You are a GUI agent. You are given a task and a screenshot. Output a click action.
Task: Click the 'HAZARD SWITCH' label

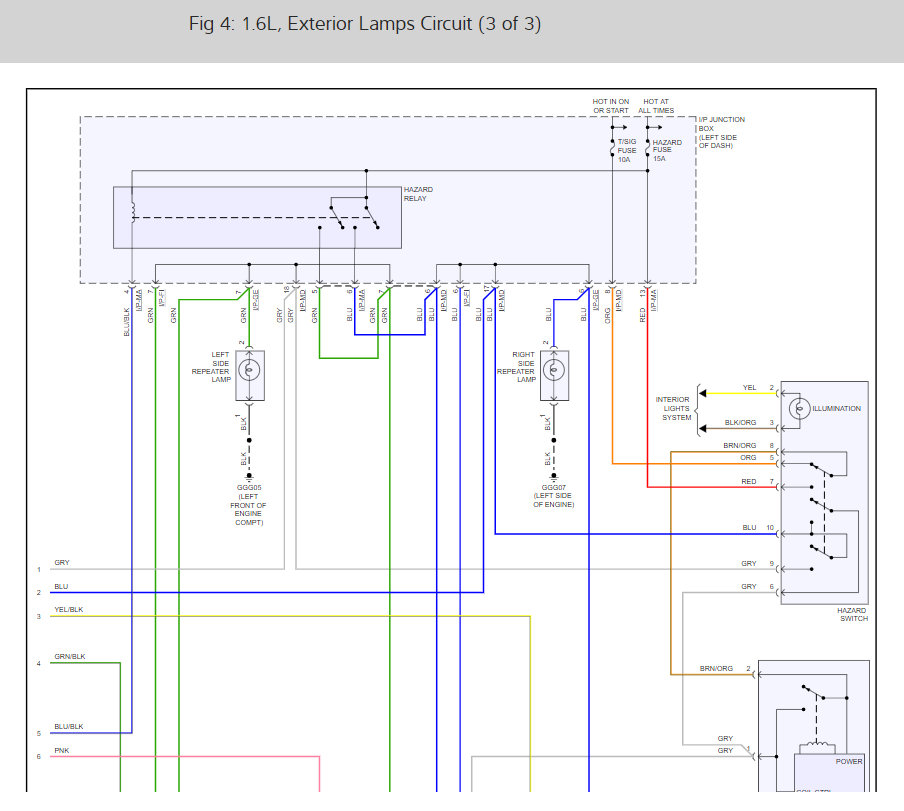pos(852,614)
